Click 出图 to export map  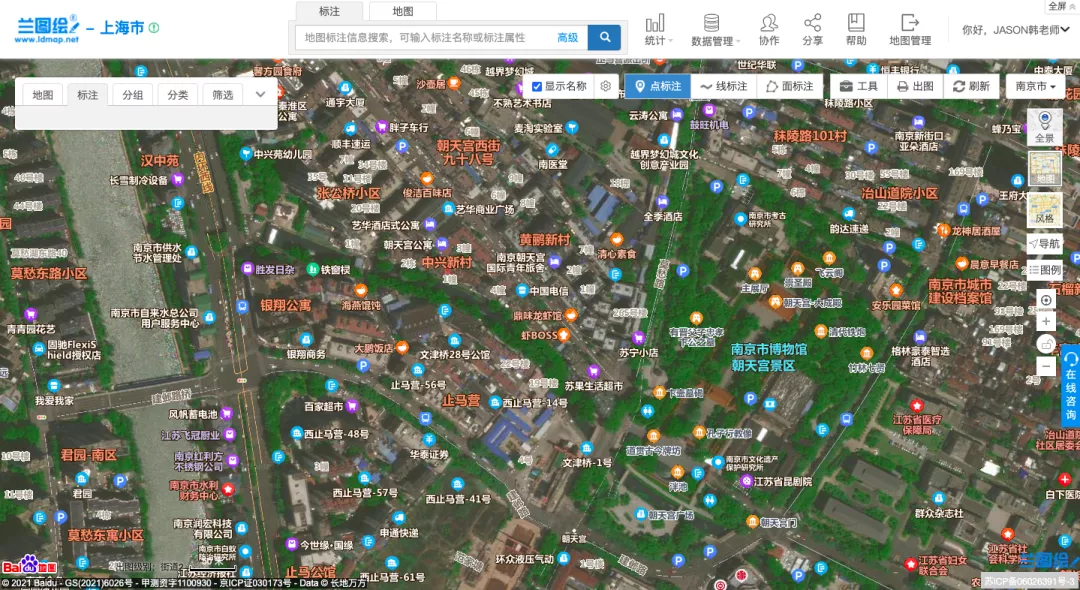pyautogui.click(x=915, y=86)
